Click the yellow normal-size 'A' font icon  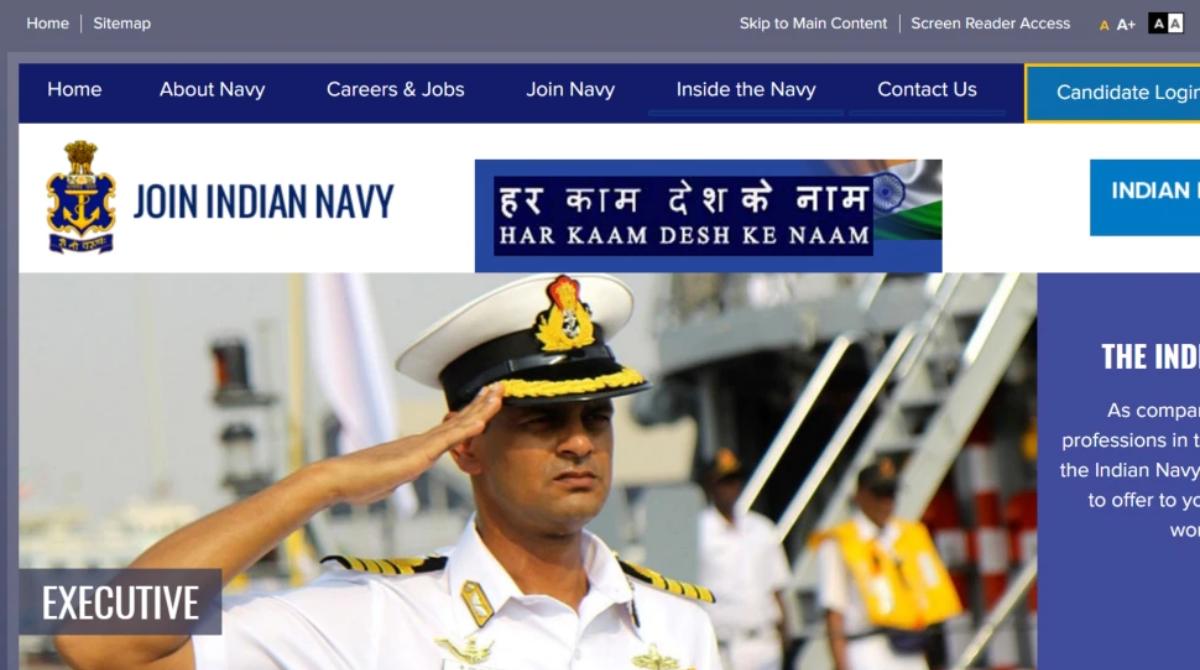coord(1104,25)
